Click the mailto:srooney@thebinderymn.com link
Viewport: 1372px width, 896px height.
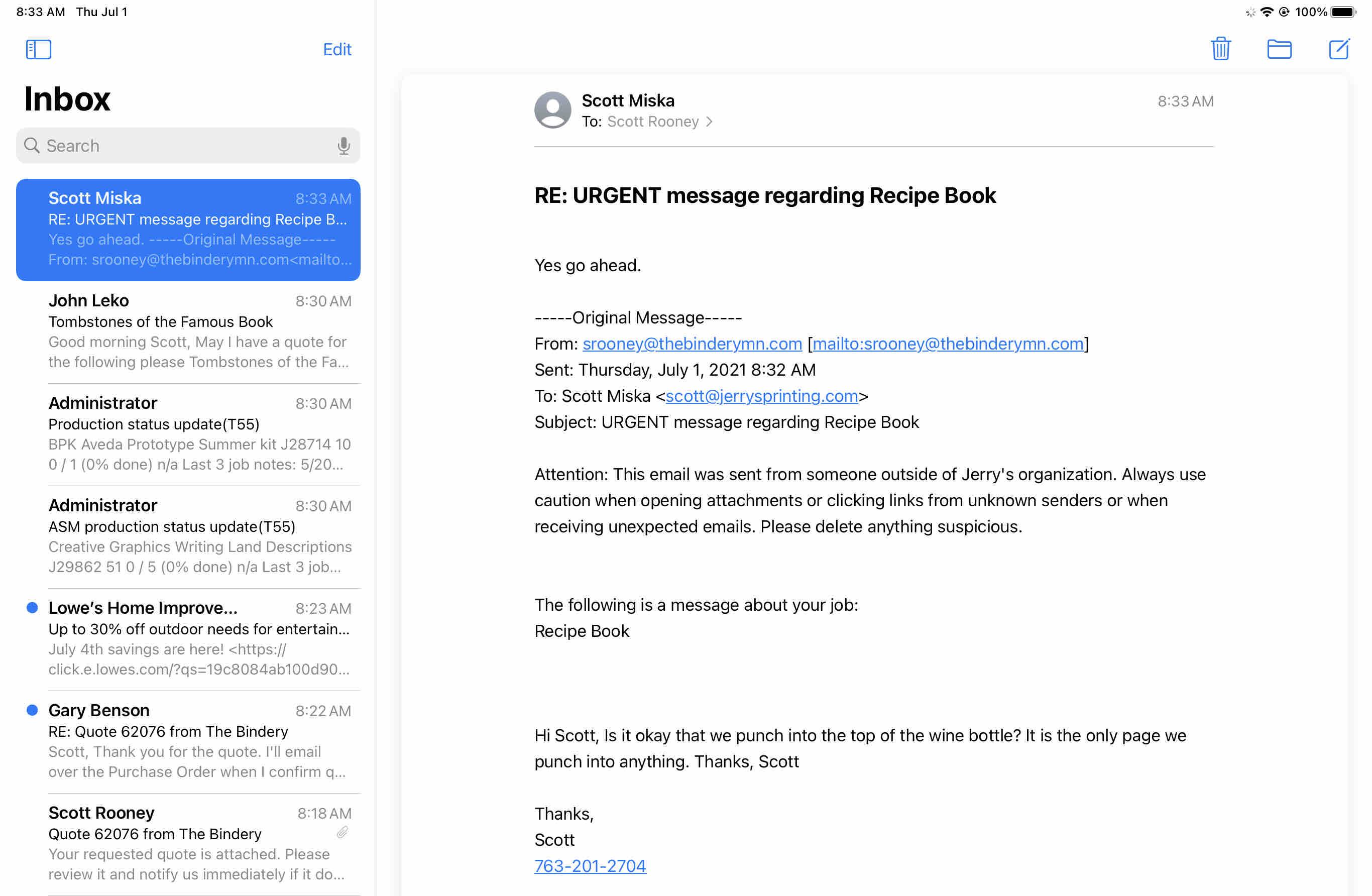948,344
